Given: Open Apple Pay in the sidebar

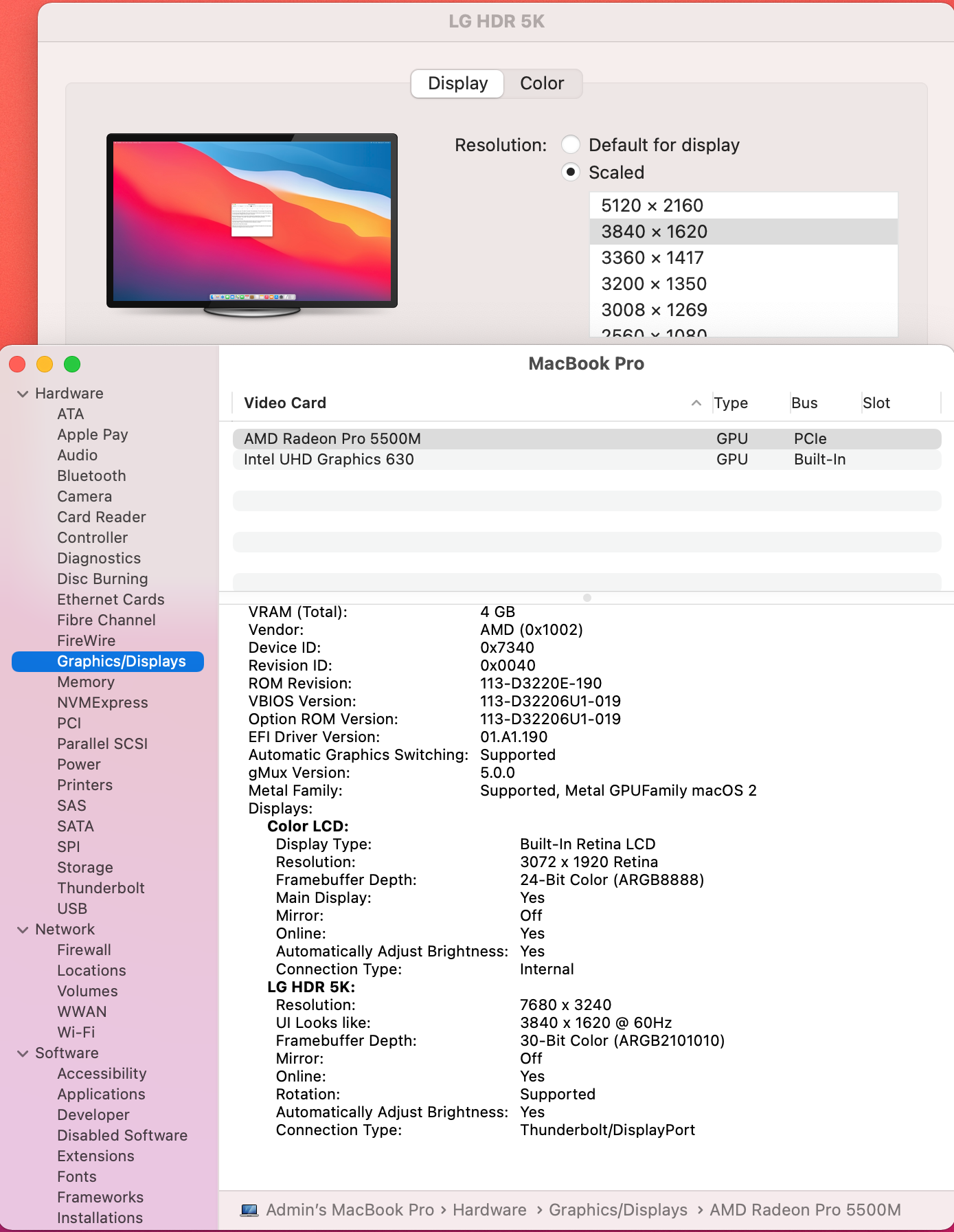Looking at the screenshot, I should click(x=93, y=435).
